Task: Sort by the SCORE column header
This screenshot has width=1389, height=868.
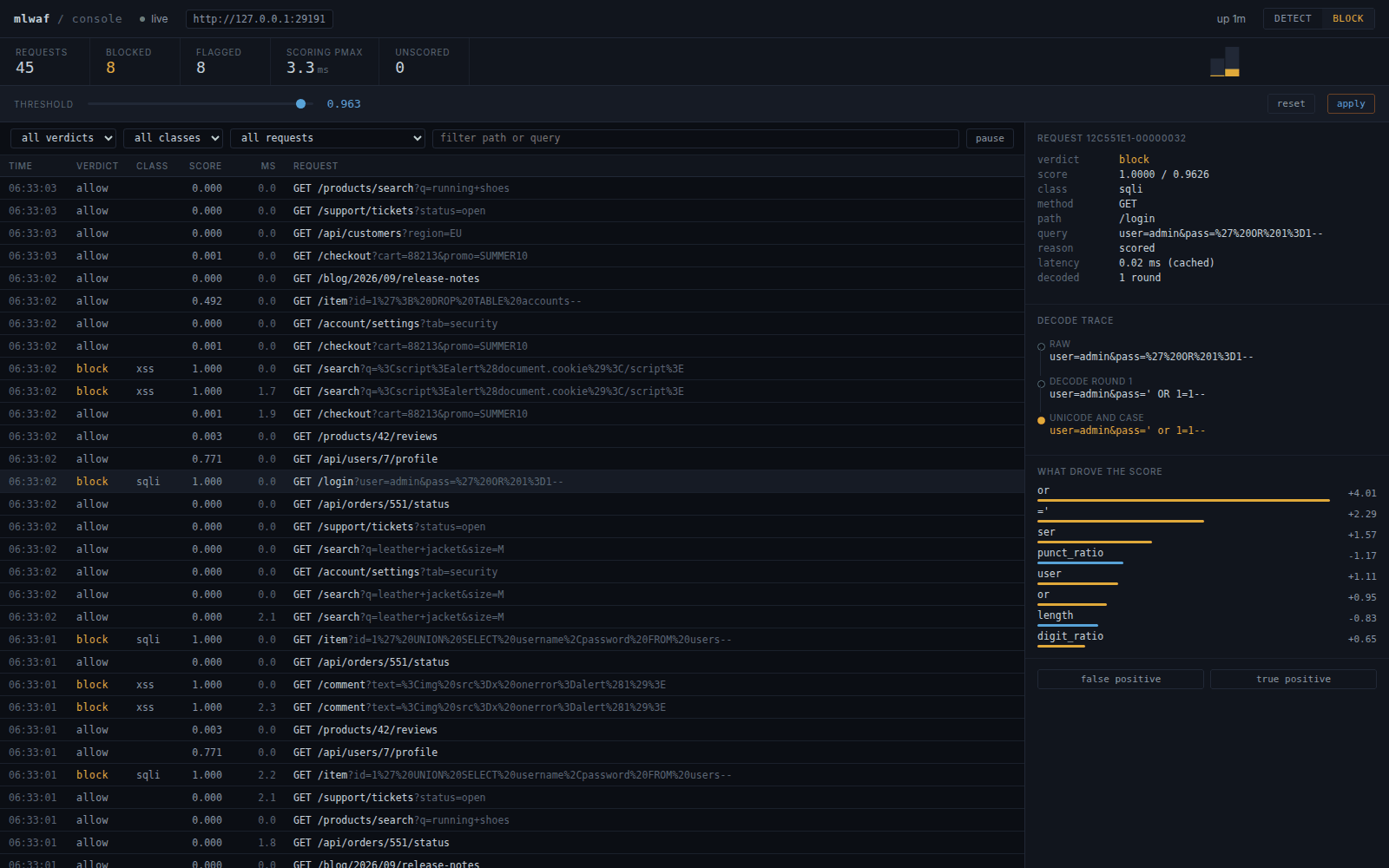Action: pos(206,166)
